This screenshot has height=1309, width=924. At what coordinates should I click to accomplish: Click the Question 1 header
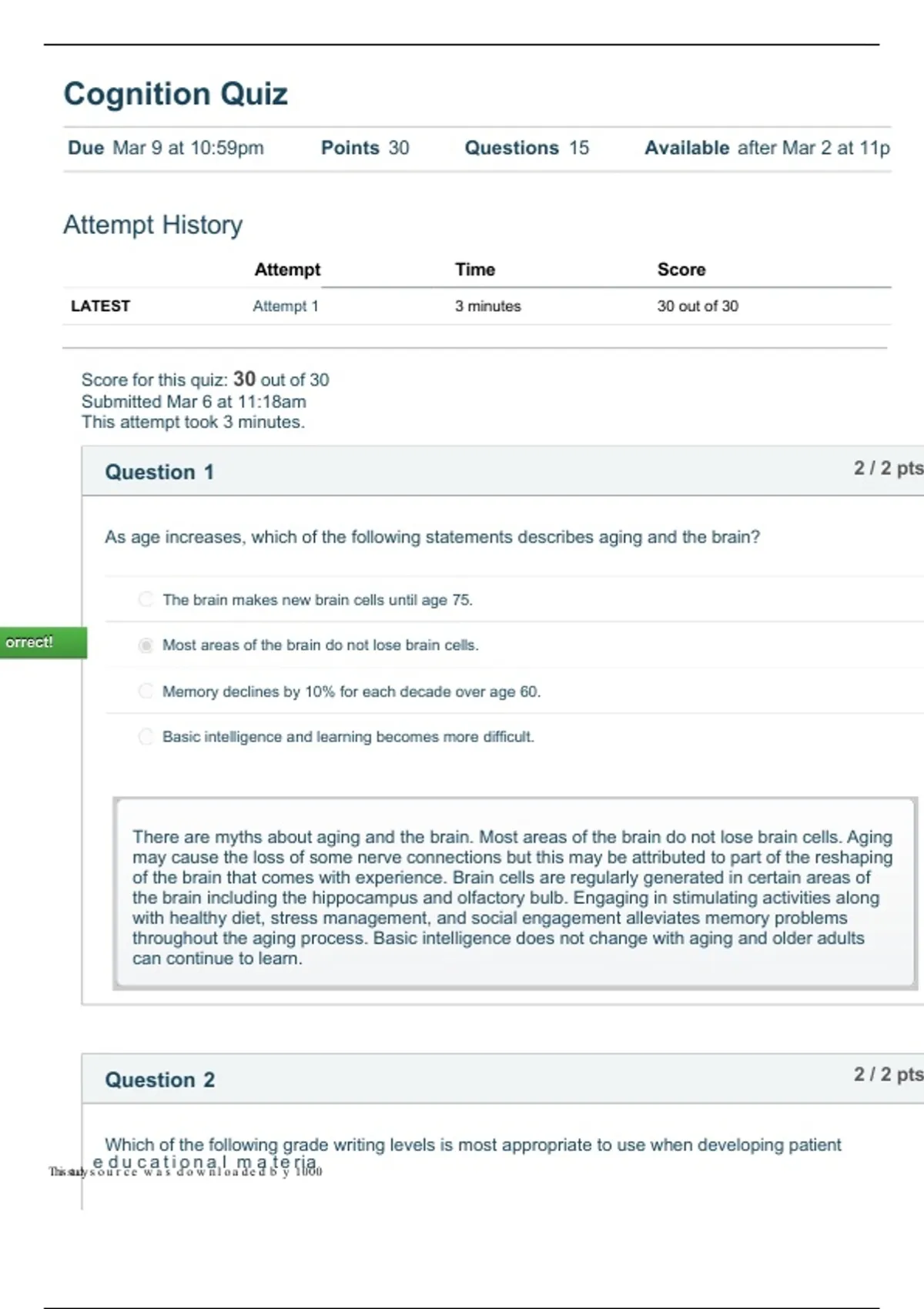(159, 472)
